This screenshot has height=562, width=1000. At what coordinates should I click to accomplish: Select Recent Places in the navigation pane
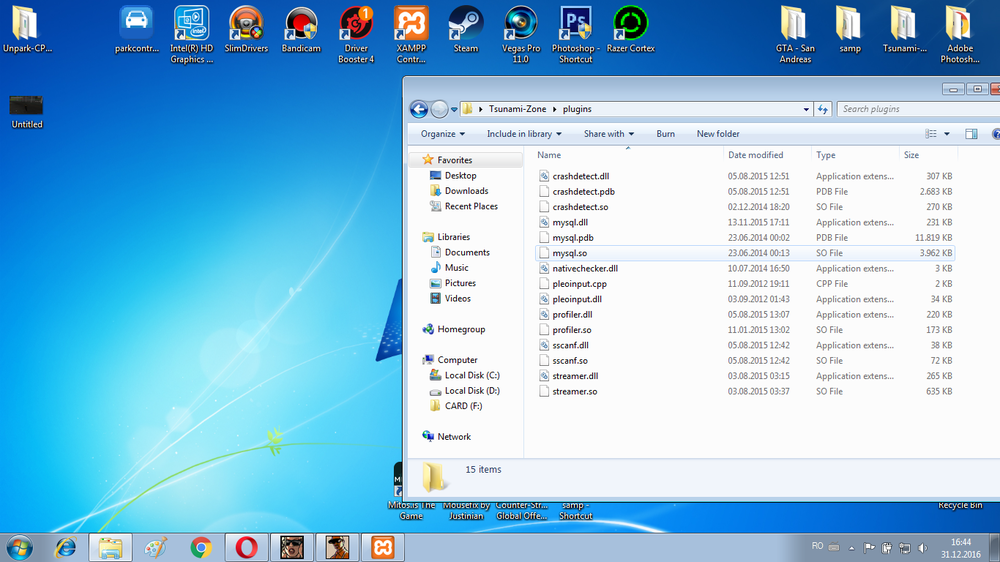471,206
